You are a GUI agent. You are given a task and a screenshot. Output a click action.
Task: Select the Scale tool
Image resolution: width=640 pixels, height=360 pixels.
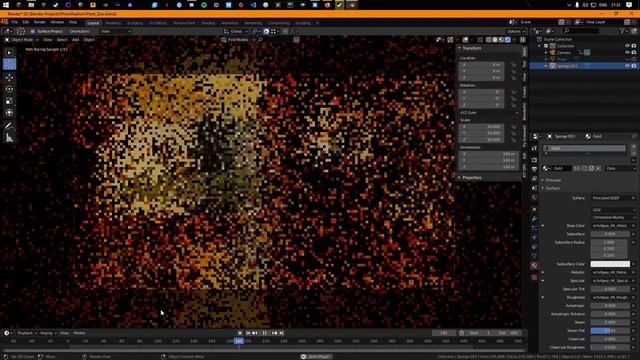pos(9,101)
